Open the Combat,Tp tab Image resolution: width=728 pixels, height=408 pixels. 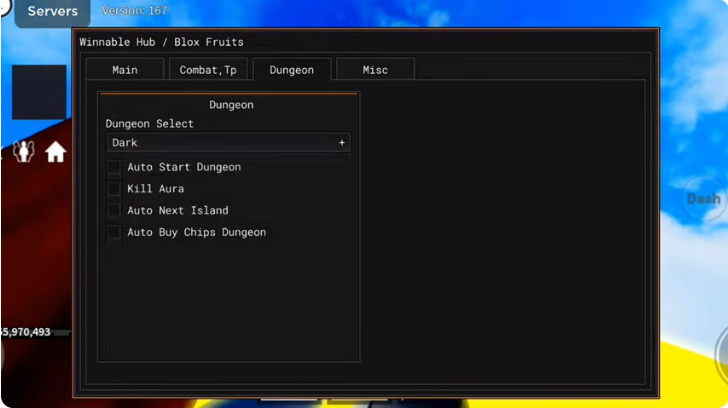coord(208,70)
